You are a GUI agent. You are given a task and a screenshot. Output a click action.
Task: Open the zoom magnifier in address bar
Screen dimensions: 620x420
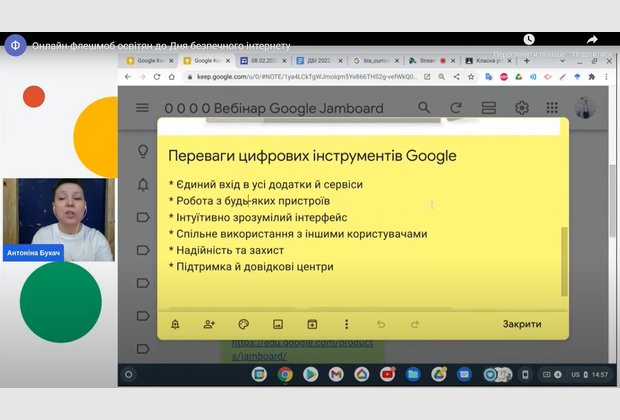click(x=441, y=77)
